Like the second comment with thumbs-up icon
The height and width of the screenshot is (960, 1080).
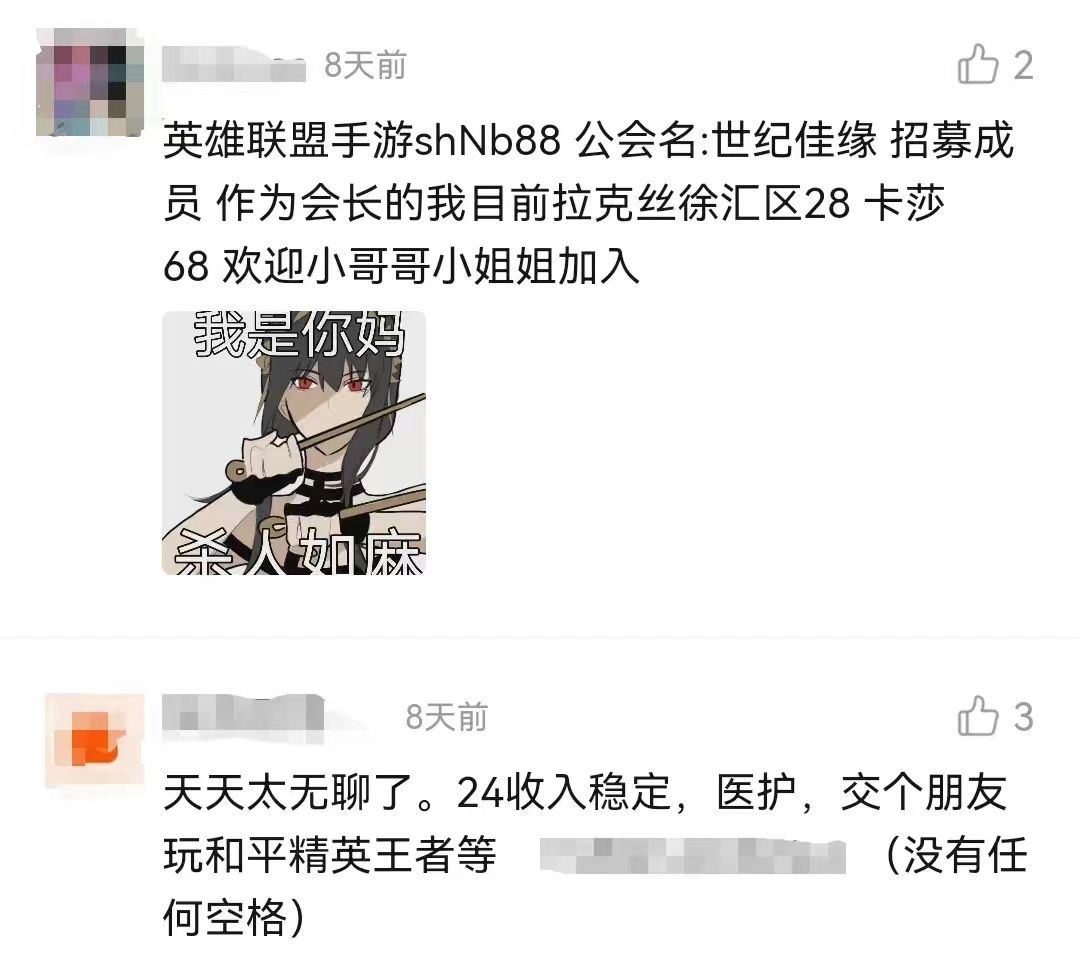click(977, 716)
